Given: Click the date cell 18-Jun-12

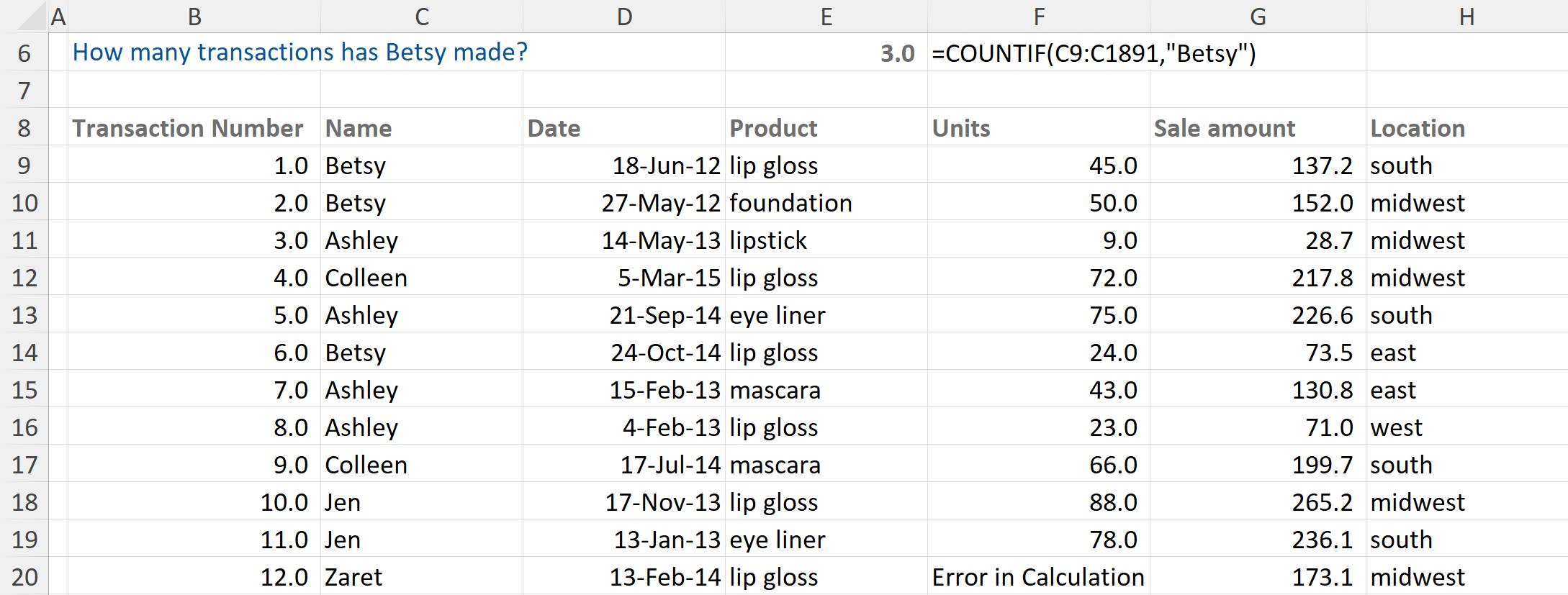Looking at the screenshot, I should (x=624, y=165).
